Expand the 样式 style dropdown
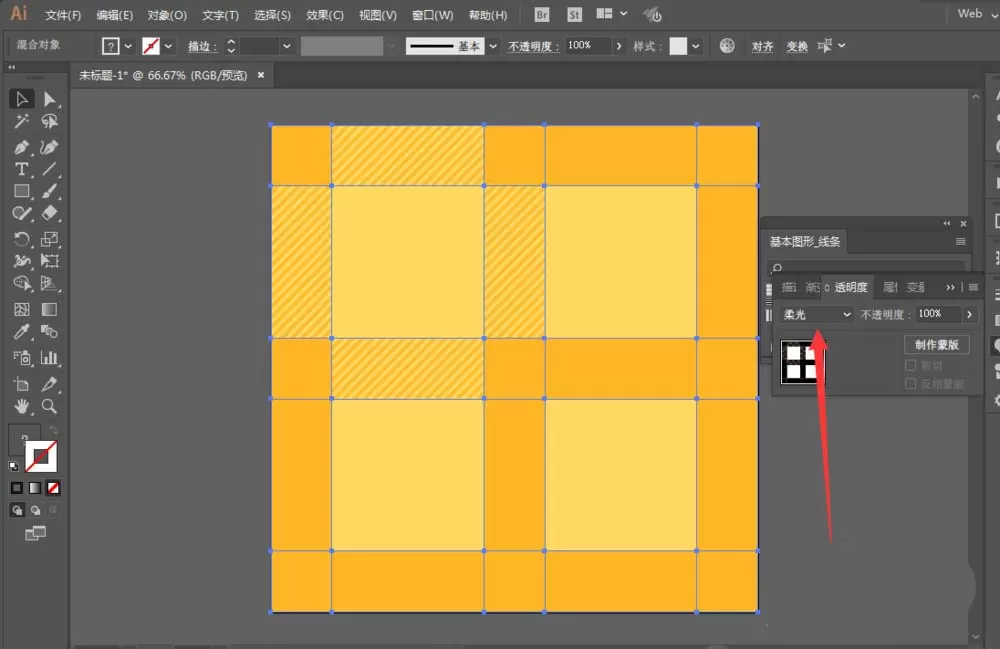This screenshot has width=1000, height=649. pos(695,46)
